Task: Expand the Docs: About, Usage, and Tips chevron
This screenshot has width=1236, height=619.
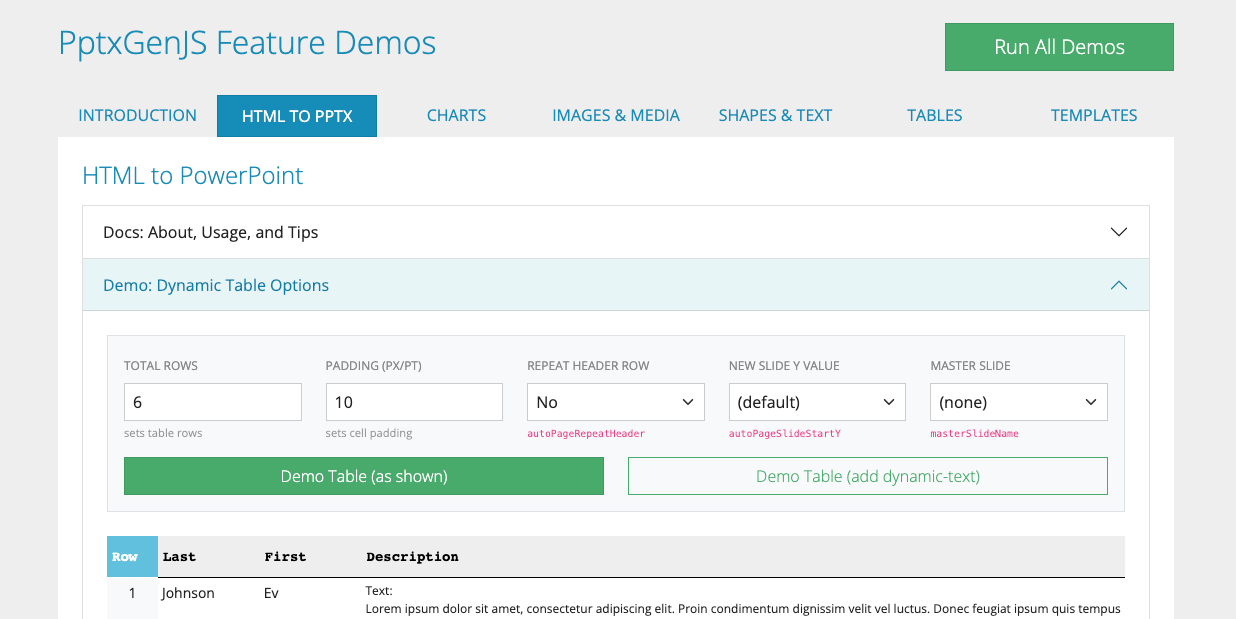Action: [1118, 232]
